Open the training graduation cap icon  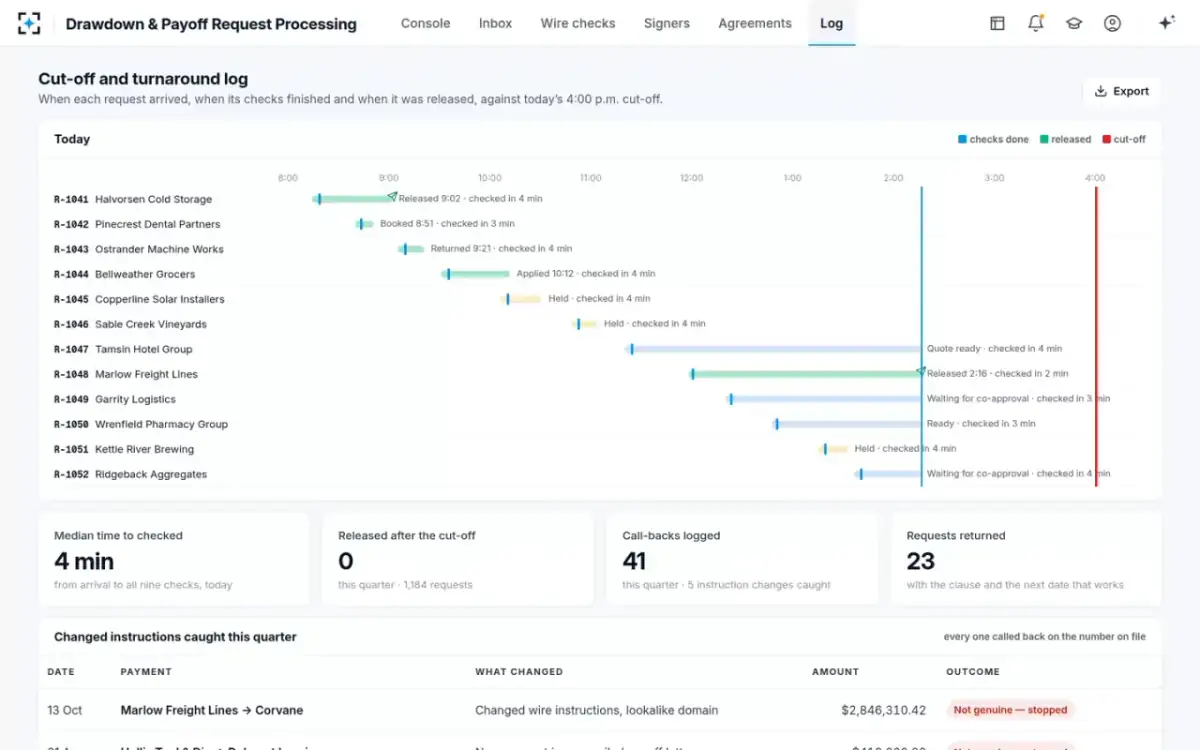pyautogui.click(x=1074, y=23)
